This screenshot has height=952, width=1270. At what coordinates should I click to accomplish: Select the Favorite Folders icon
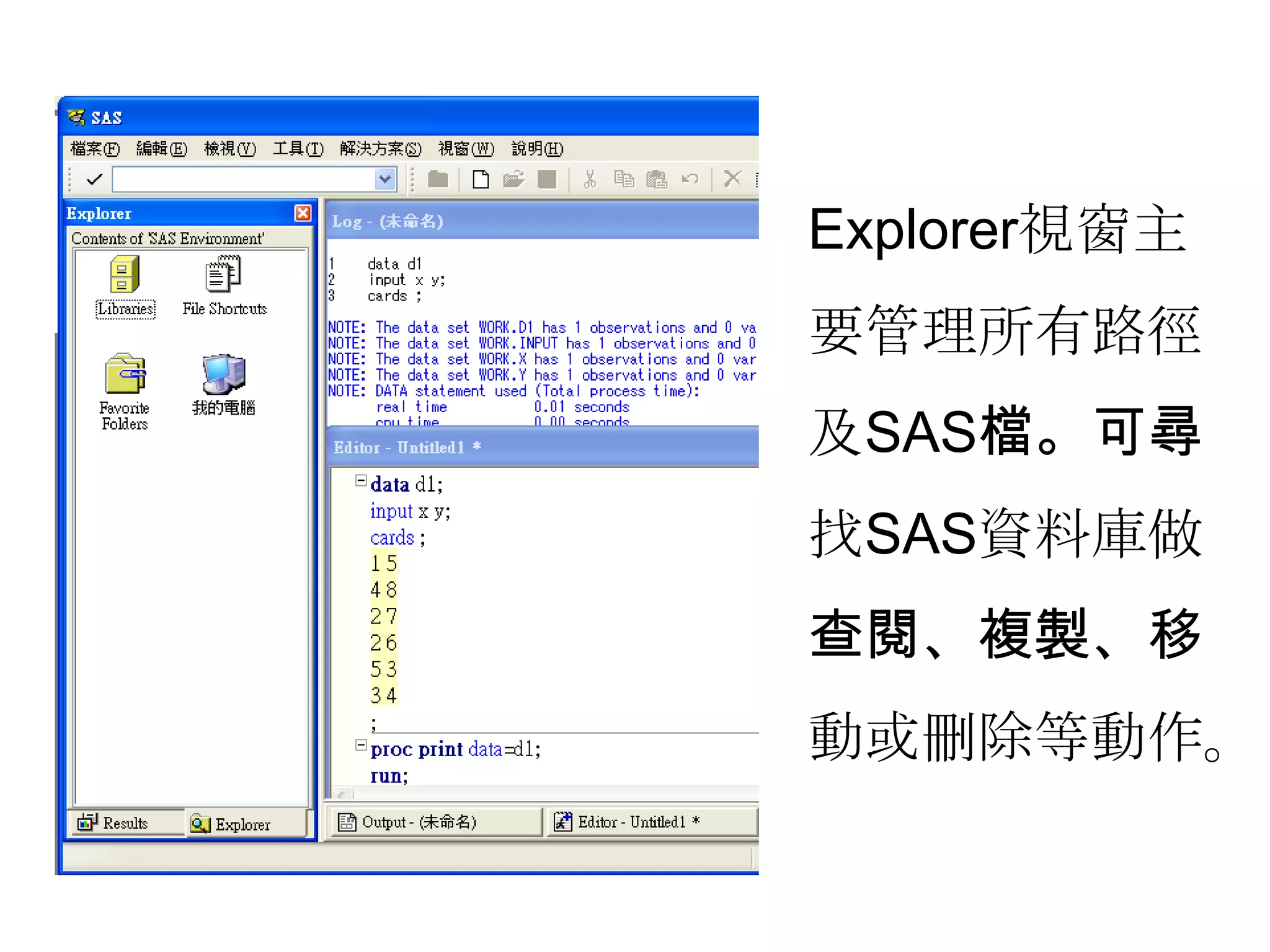(125, 392)
